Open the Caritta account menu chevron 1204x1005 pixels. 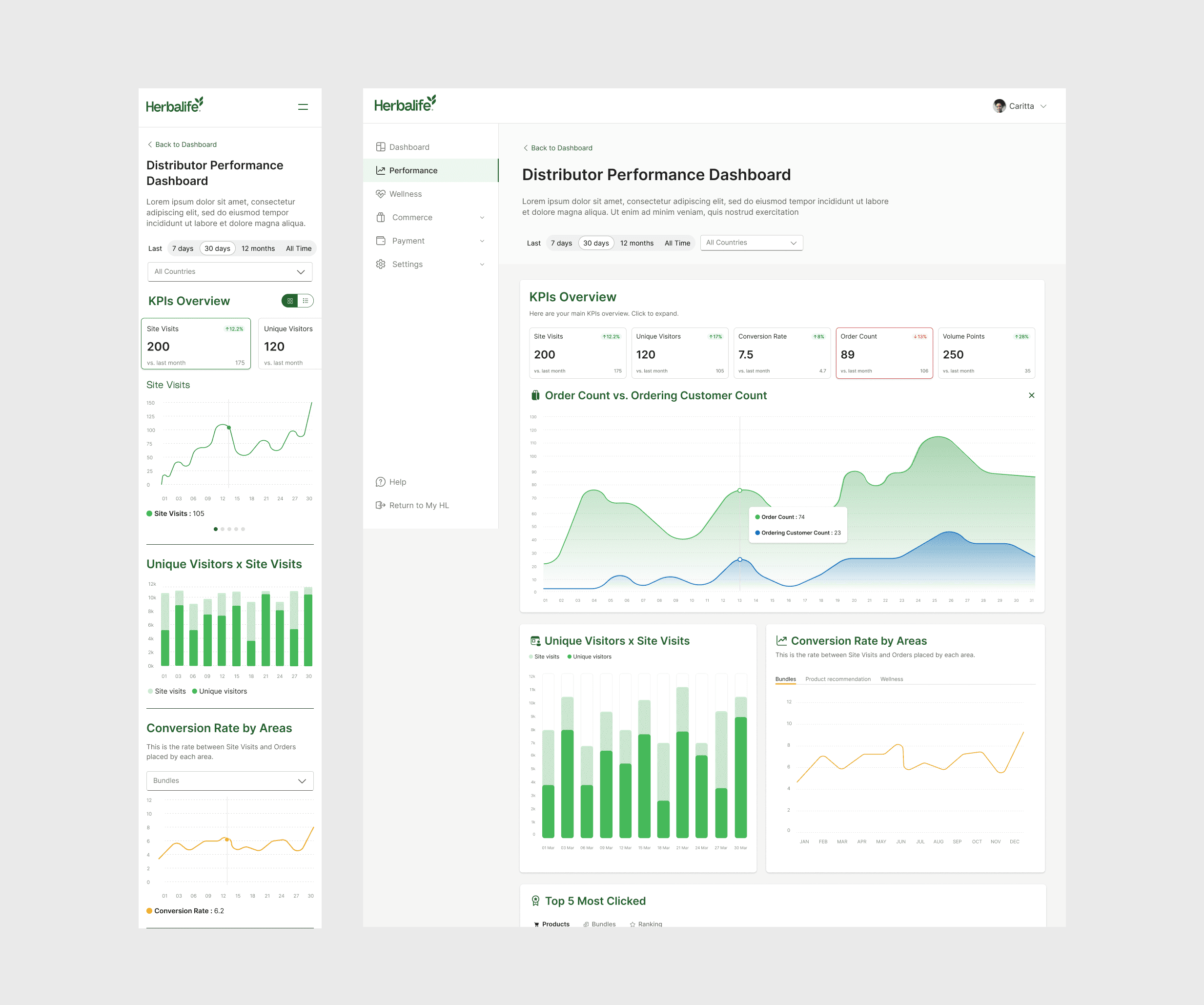pyautogui.click(x=1043, y=106)
